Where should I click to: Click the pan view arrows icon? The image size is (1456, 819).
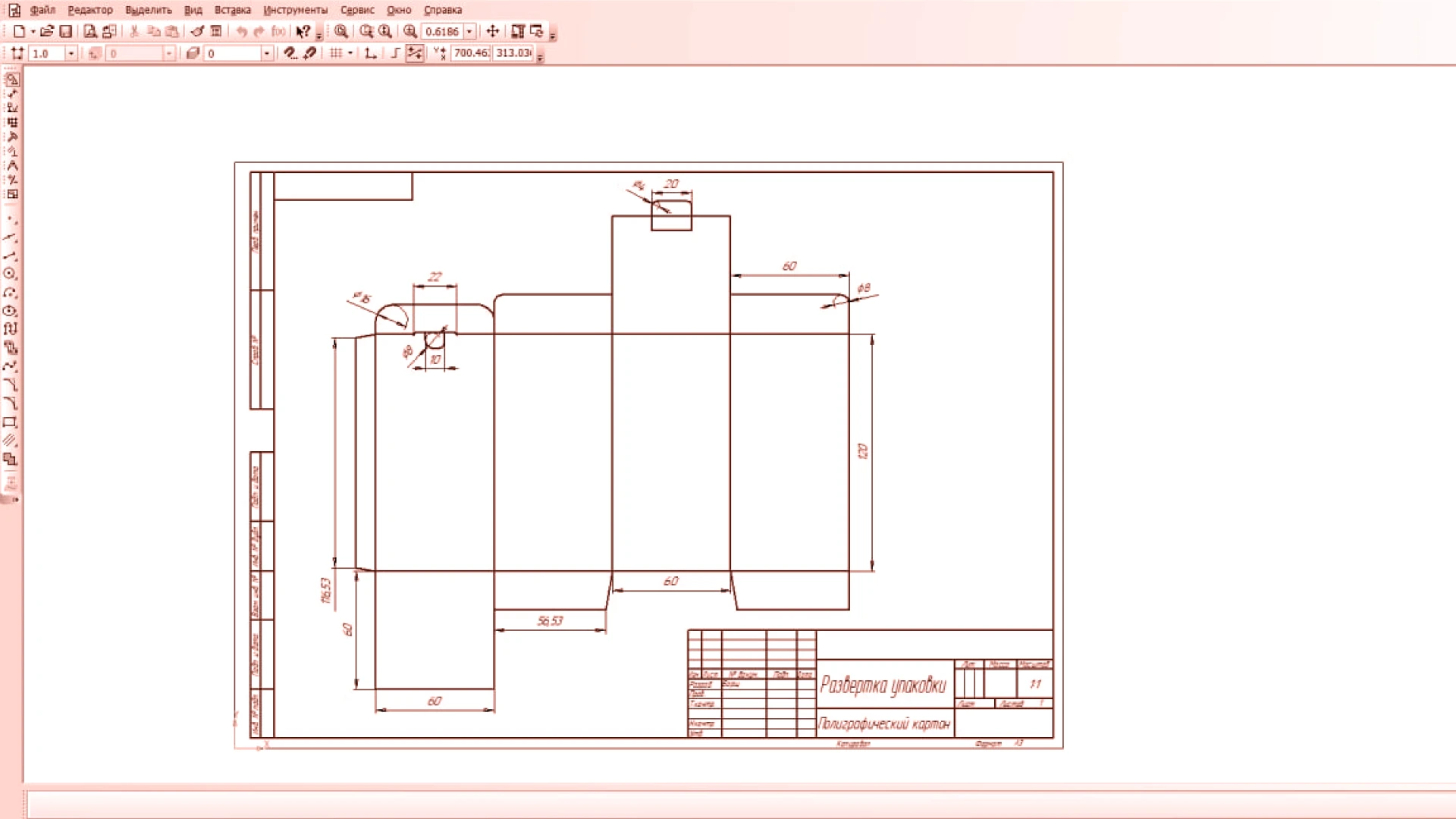[x=492, y=31]
